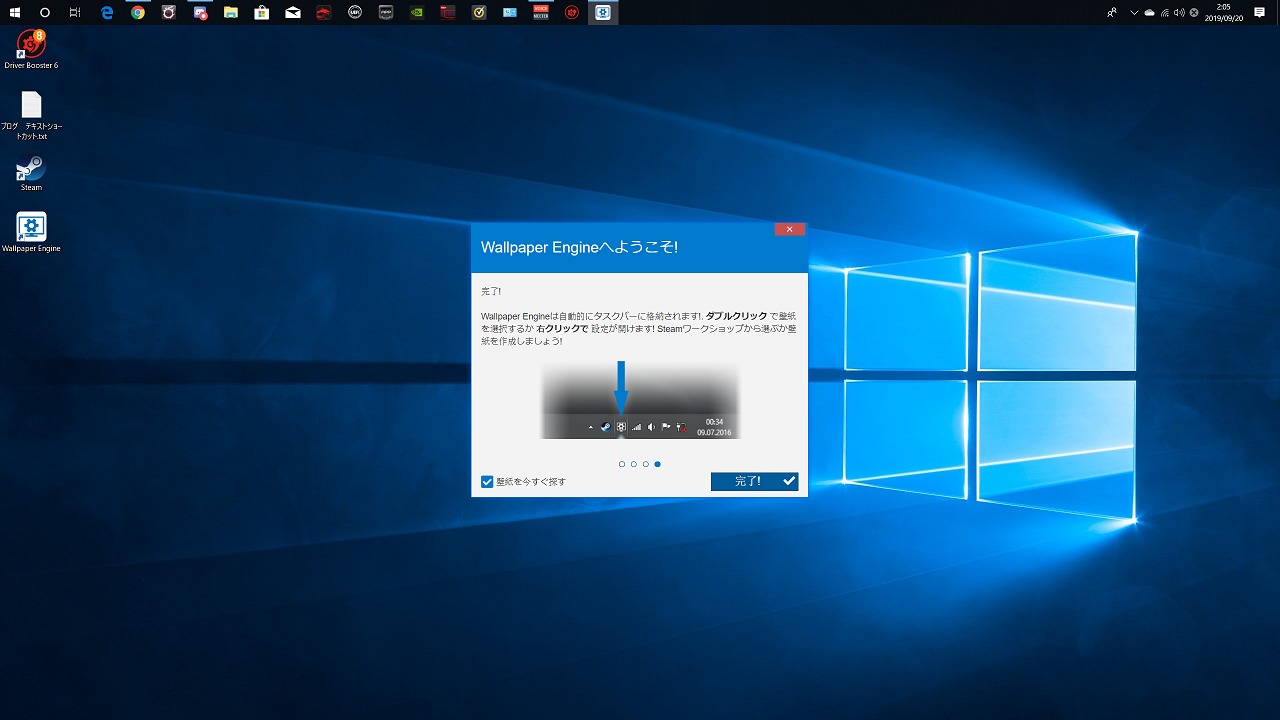Launch Google Chrome from taskbar
The image size is (1280, 720).
click(138, 13)
